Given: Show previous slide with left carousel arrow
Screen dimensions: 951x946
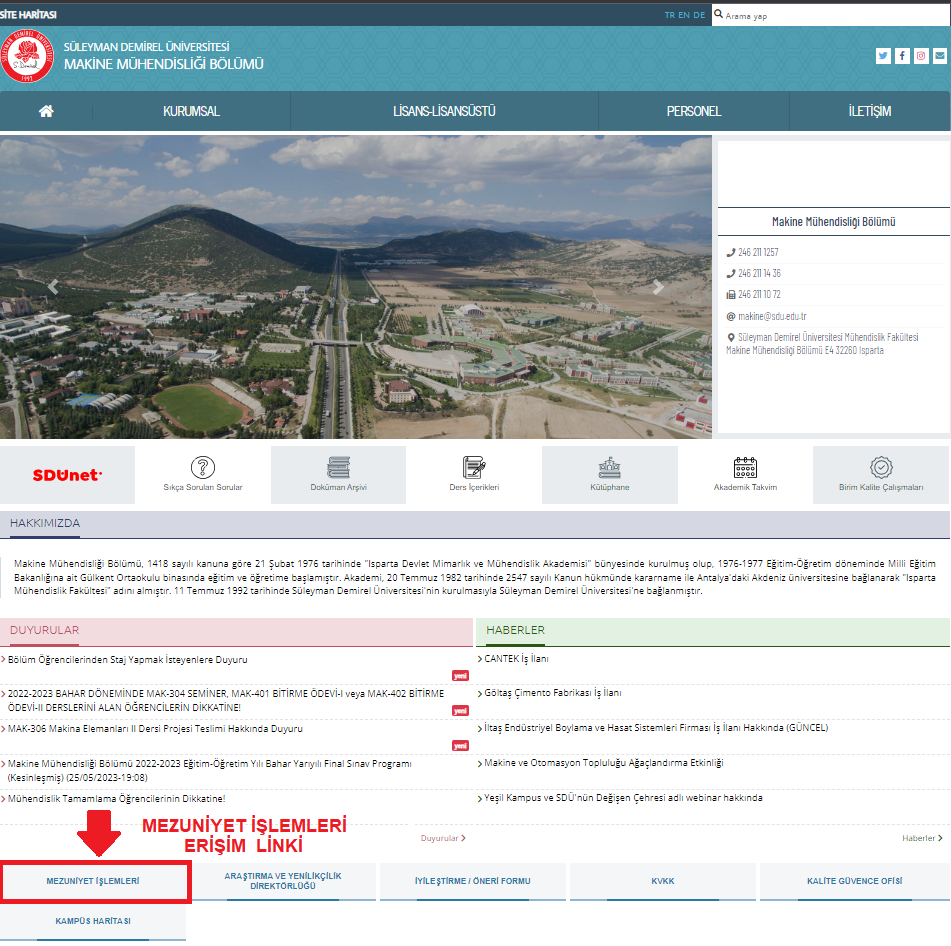Looking at the screenshot, I should point(54,287).
